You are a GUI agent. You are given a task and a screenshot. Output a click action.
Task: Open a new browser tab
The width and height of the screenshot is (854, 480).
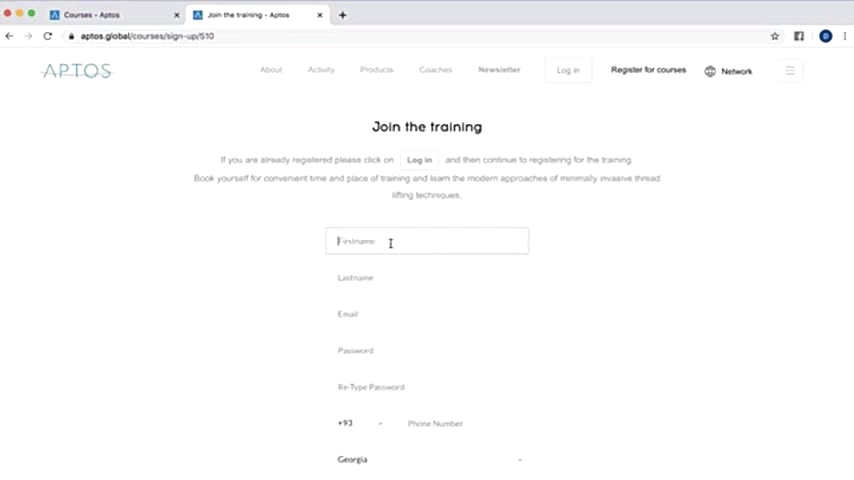343,15
